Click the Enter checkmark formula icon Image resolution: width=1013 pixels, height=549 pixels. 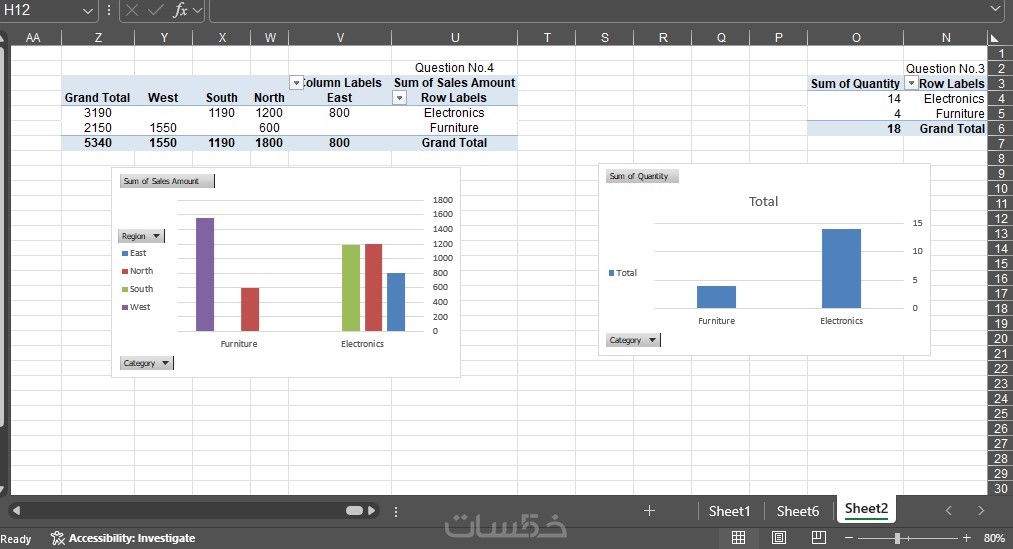(155, 10)
